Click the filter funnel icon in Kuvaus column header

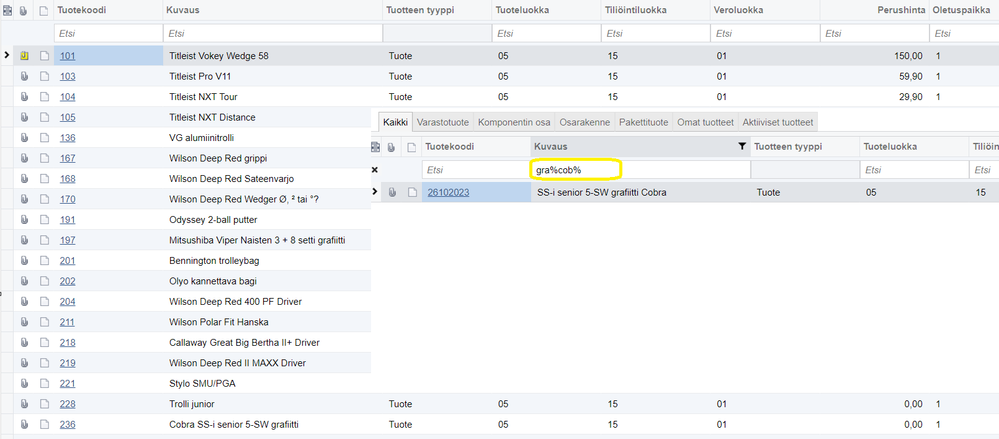tap(742, 147)
